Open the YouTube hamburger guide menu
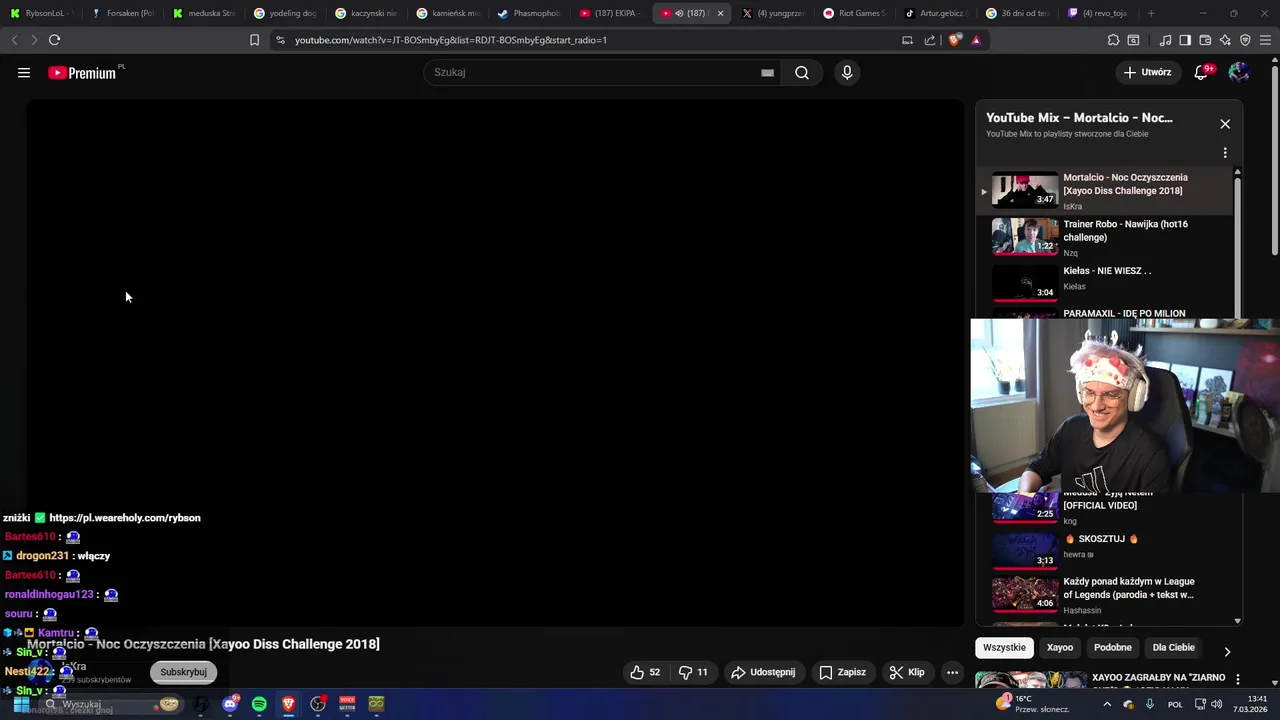The width and height of the screenshot is (1280, 720). coord(24,72)
